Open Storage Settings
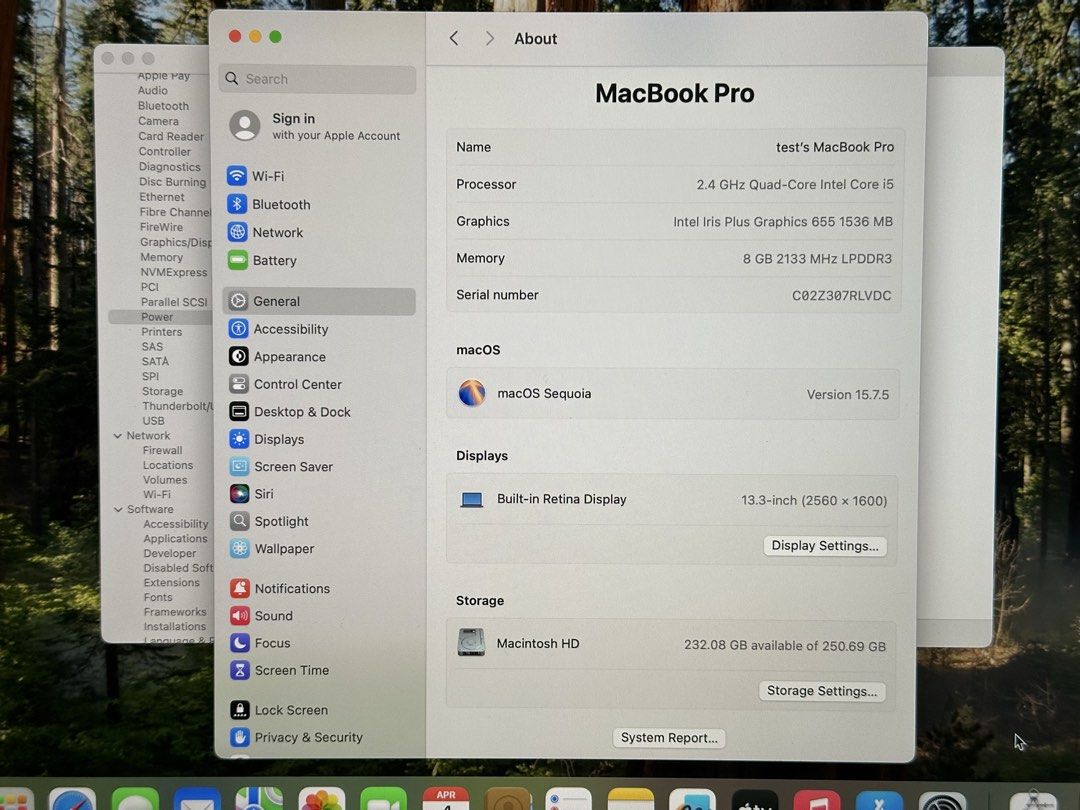Image resolution: width=1080 pixels, height=810 pixels. [x=822, y=691]
